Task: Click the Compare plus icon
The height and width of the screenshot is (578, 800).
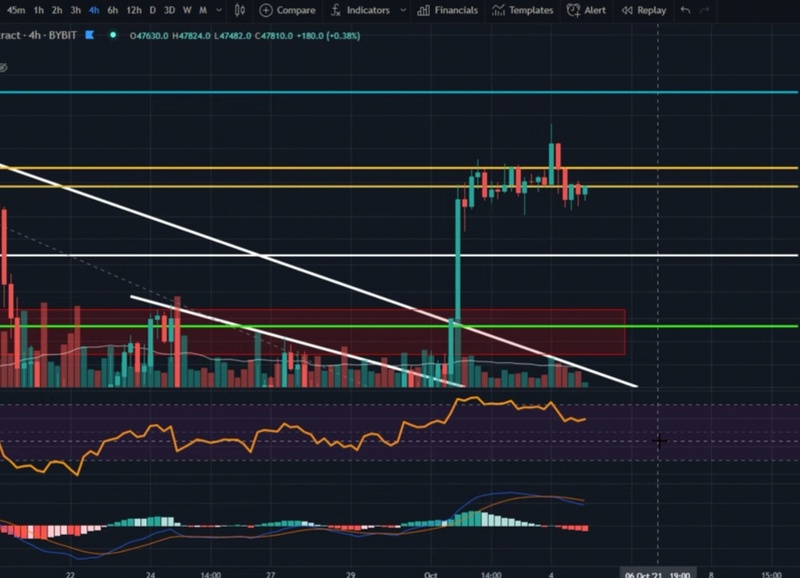Action: click(266, 10)
